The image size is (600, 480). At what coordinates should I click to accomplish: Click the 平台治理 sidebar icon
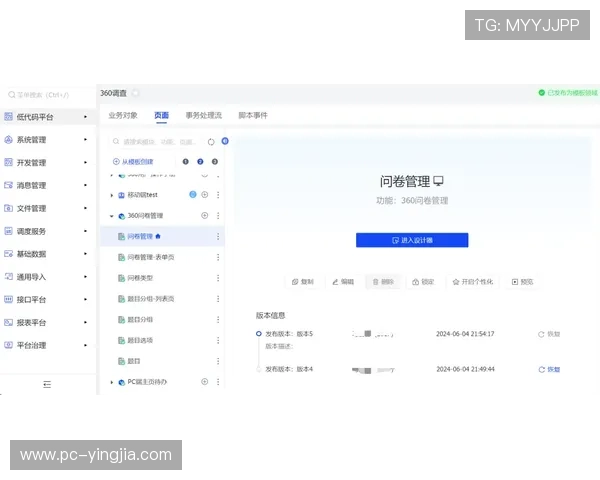coord(8,345)
